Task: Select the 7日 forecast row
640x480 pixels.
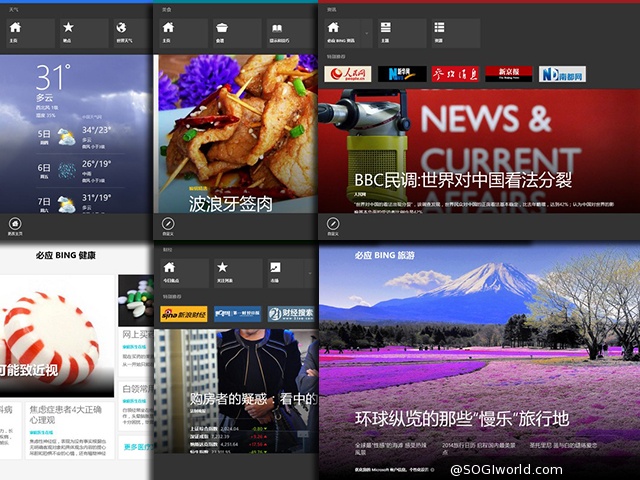Action: click(80, 202)
